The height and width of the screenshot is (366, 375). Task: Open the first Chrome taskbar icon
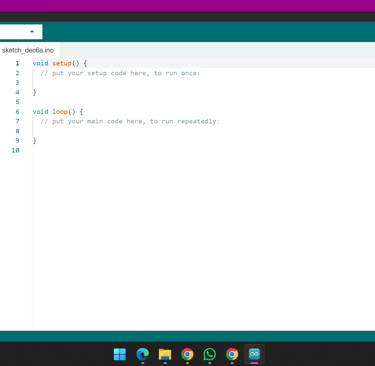(187, 354)
